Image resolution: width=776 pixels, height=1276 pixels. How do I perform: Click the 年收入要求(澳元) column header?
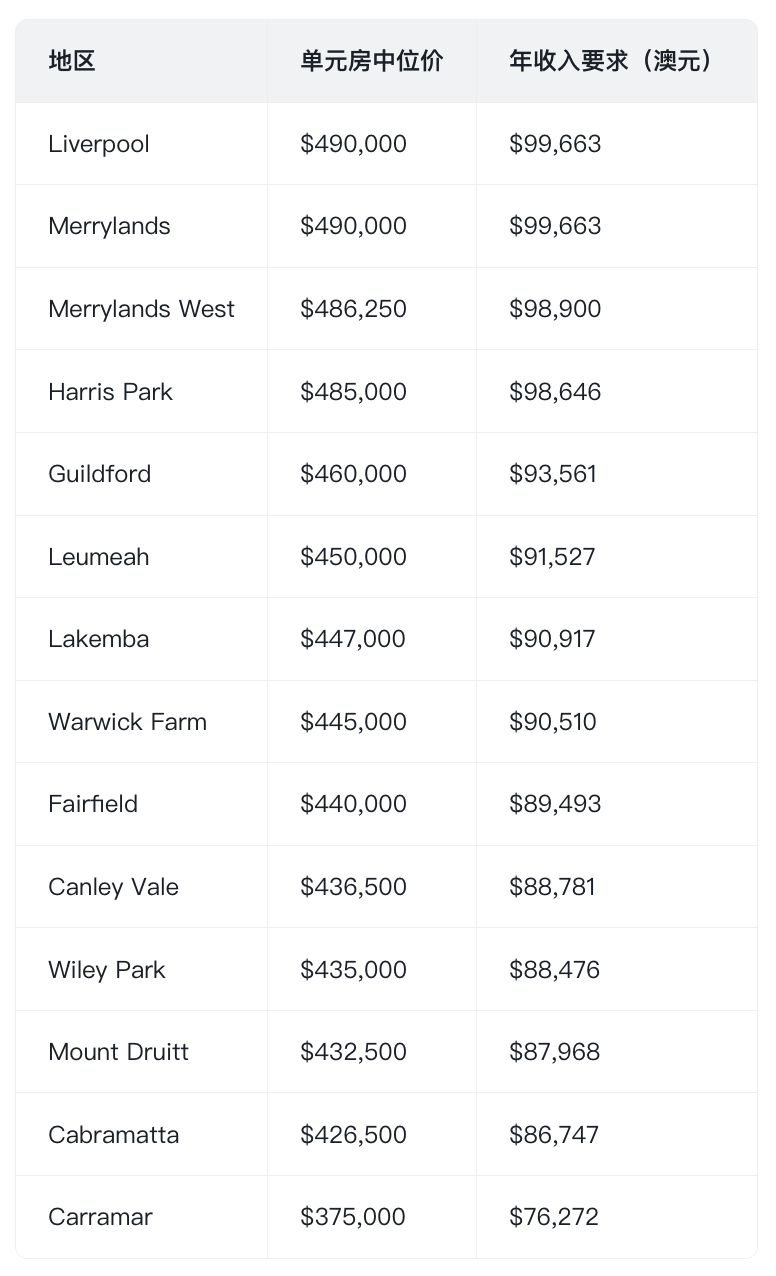pyautogui.click(x=613, y=61)
